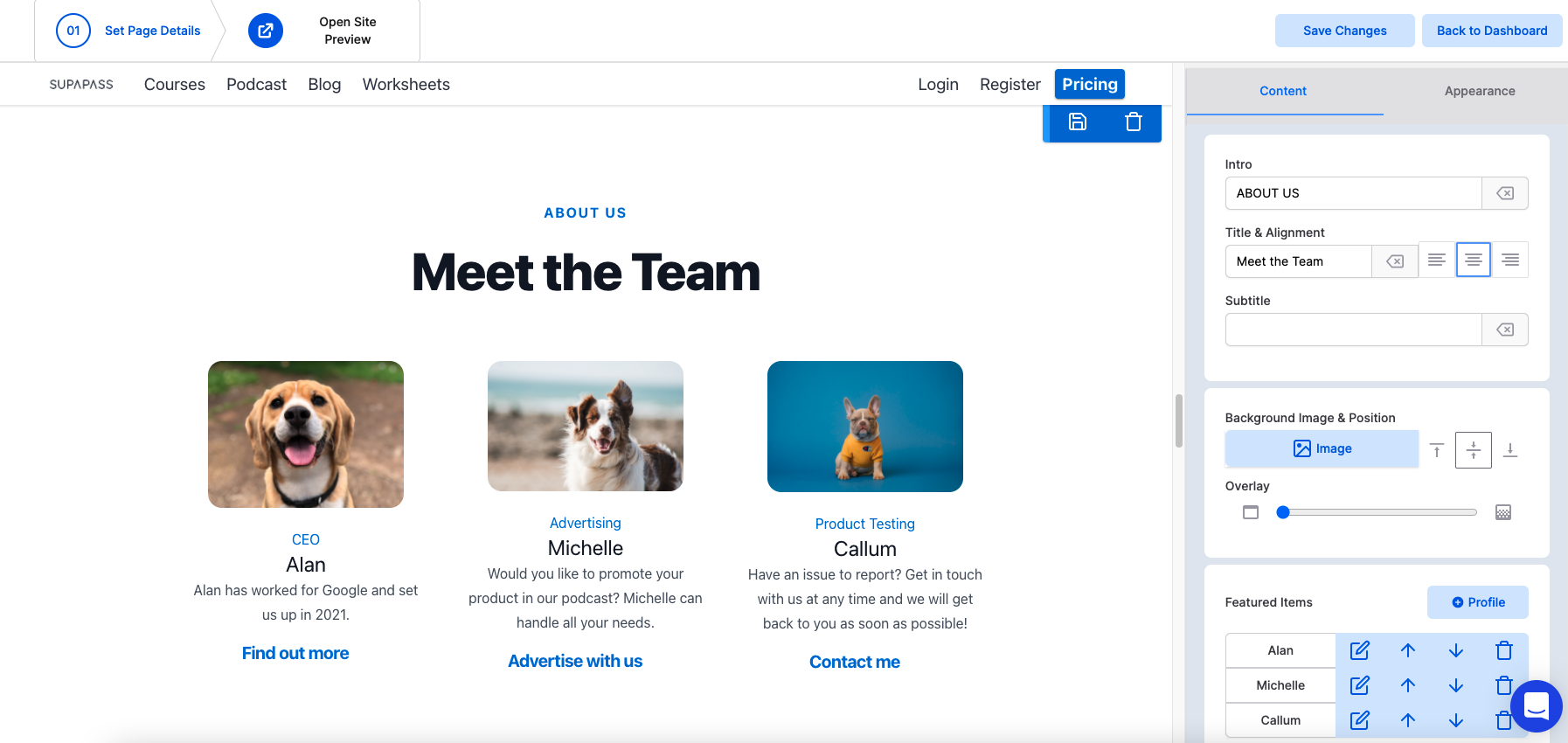The width and height of the screenshot is (1568, 743).
Task: Open the Blog nav item
Action: coord(324,85)
